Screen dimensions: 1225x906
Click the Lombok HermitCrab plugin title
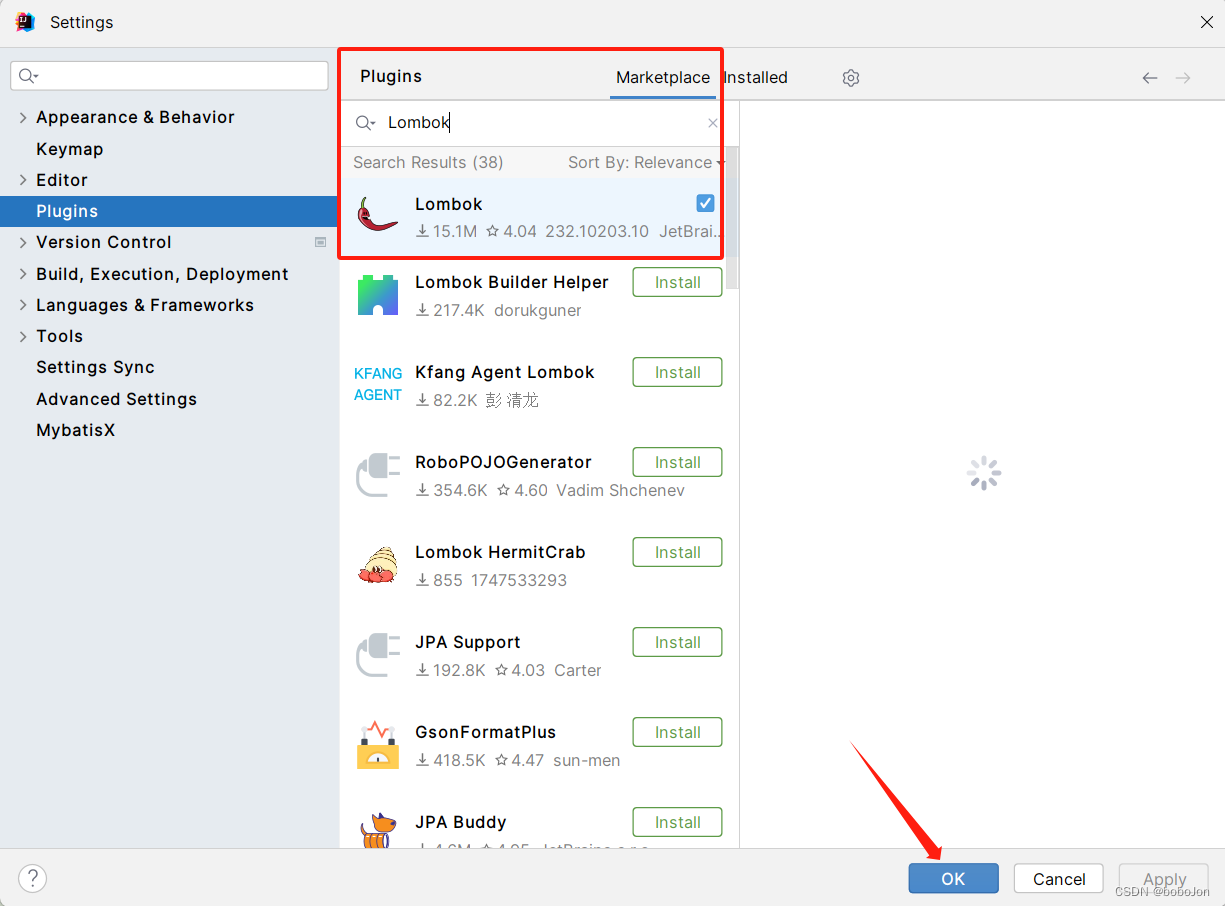tap(500, 552)
